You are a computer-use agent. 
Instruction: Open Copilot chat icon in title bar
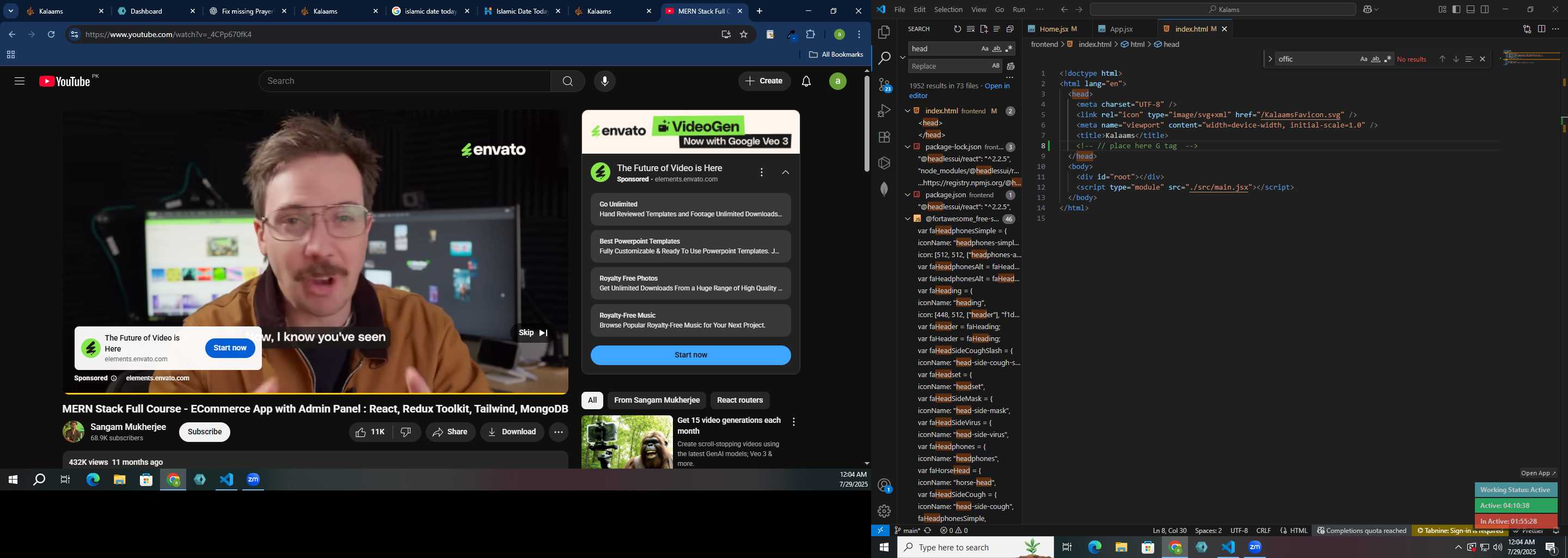[x=1367, y=10]
